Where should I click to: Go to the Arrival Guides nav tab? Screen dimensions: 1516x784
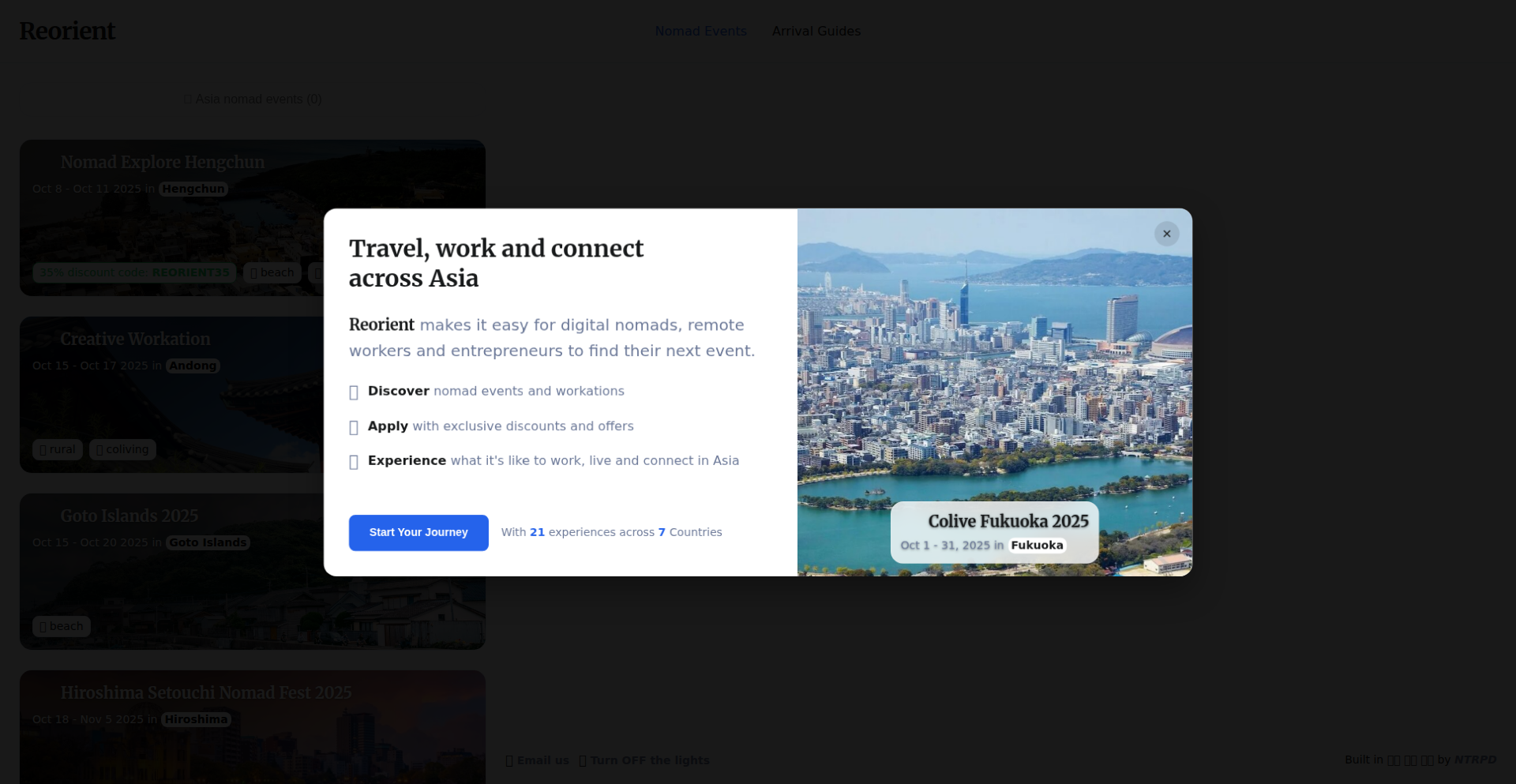coord(816,32)
